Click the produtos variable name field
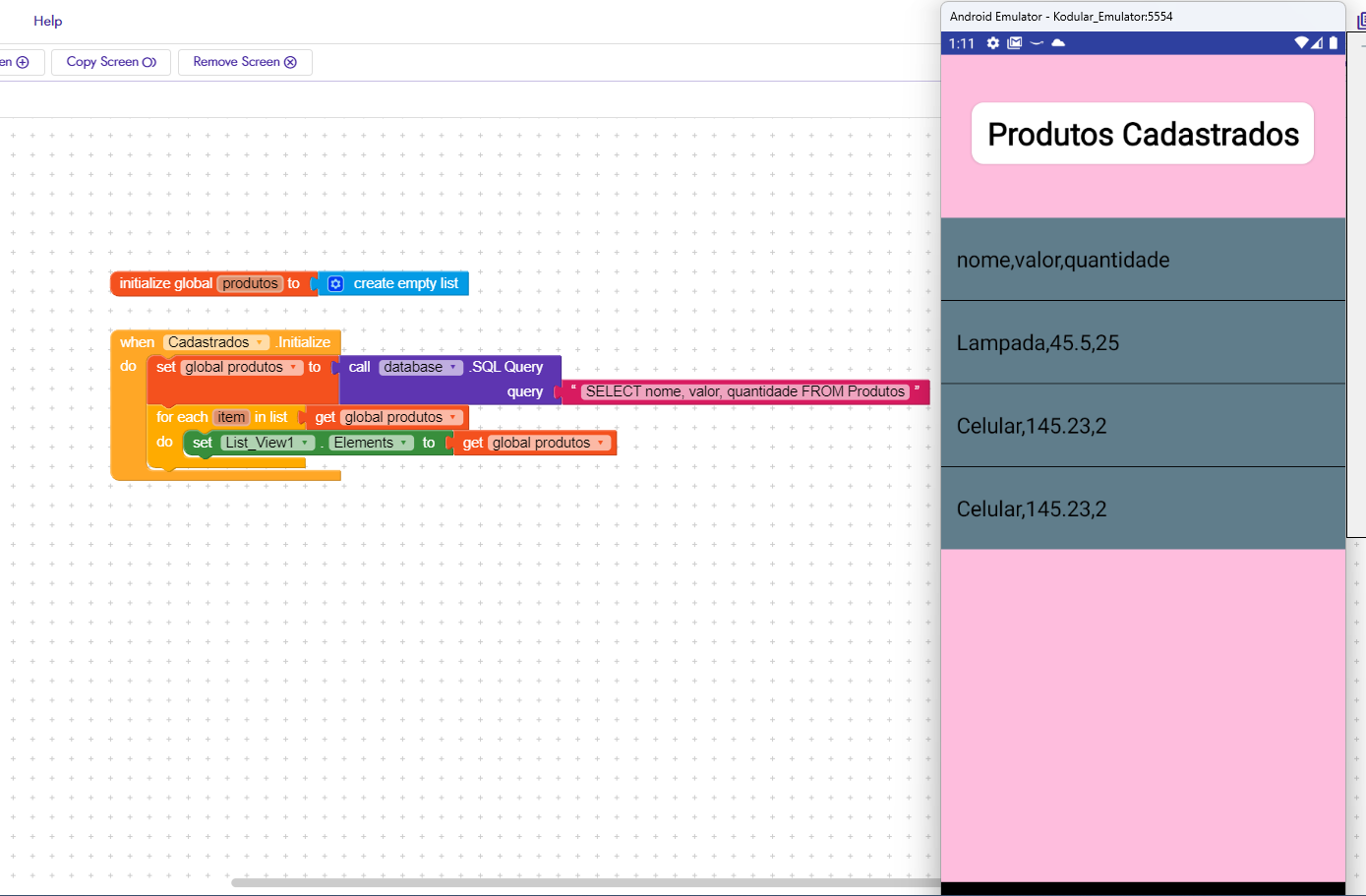 (x=250, y=284)
